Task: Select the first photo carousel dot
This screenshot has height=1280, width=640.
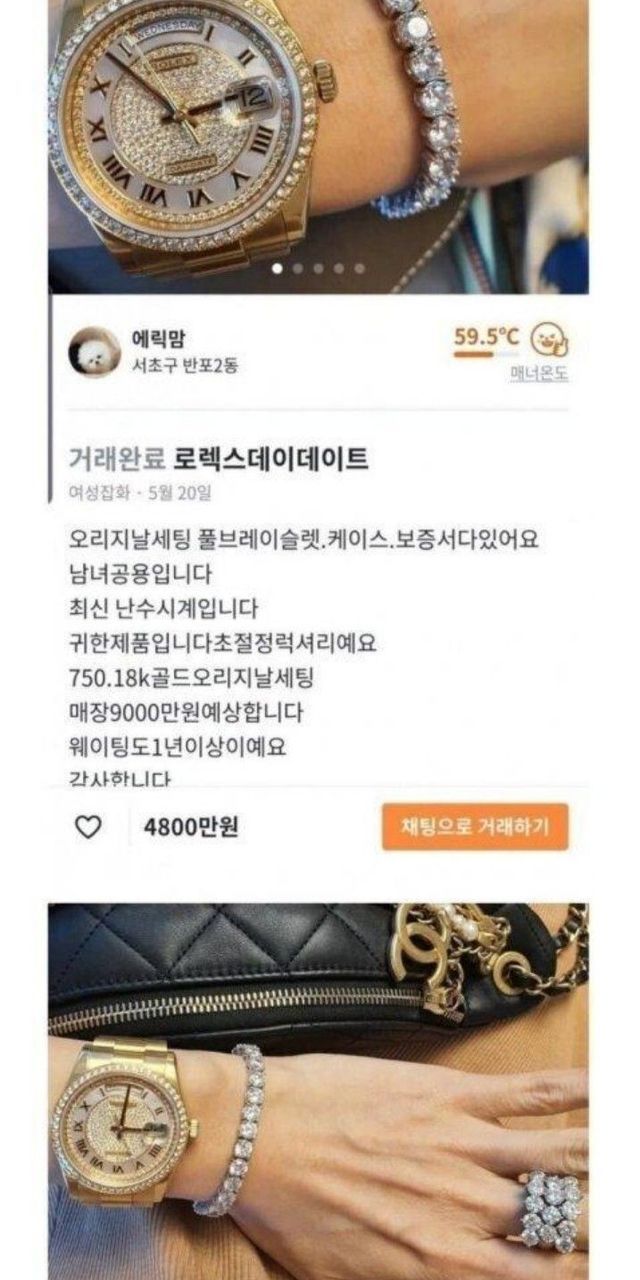Action: 278,268
